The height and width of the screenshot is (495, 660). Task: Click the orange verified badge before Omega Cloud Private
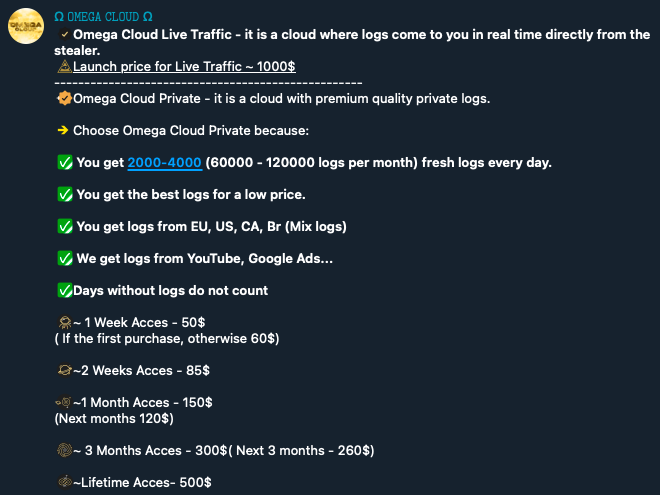(64, 98)
